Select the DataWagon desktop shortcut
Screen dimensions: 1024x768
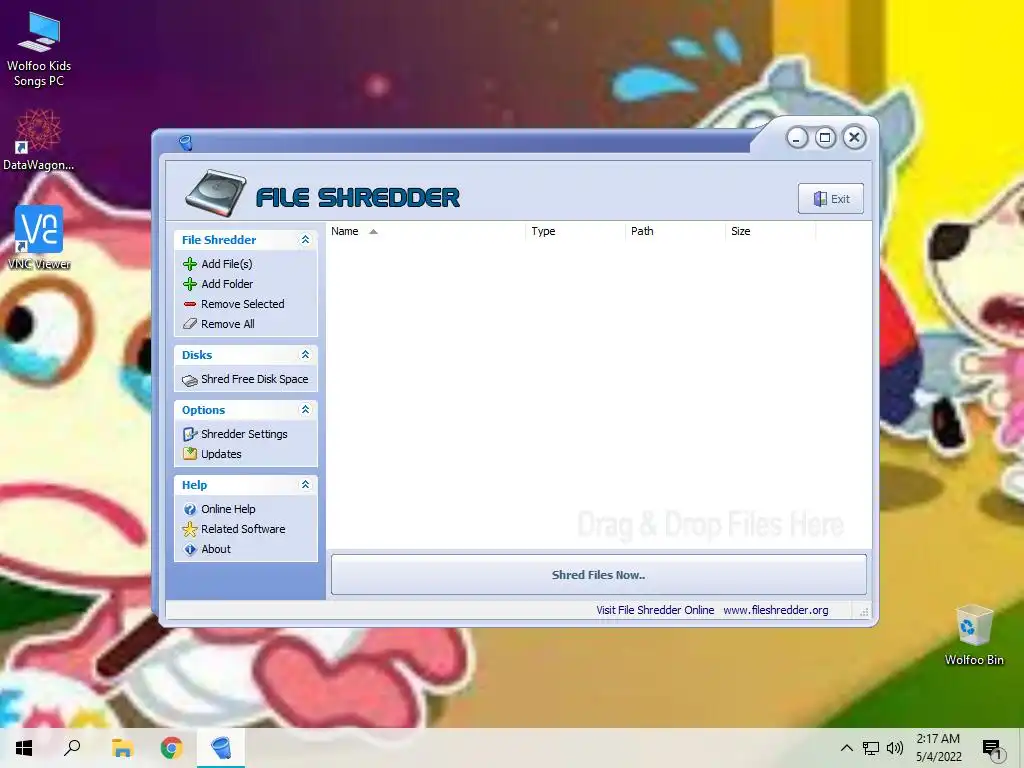(x=39, y=139)
